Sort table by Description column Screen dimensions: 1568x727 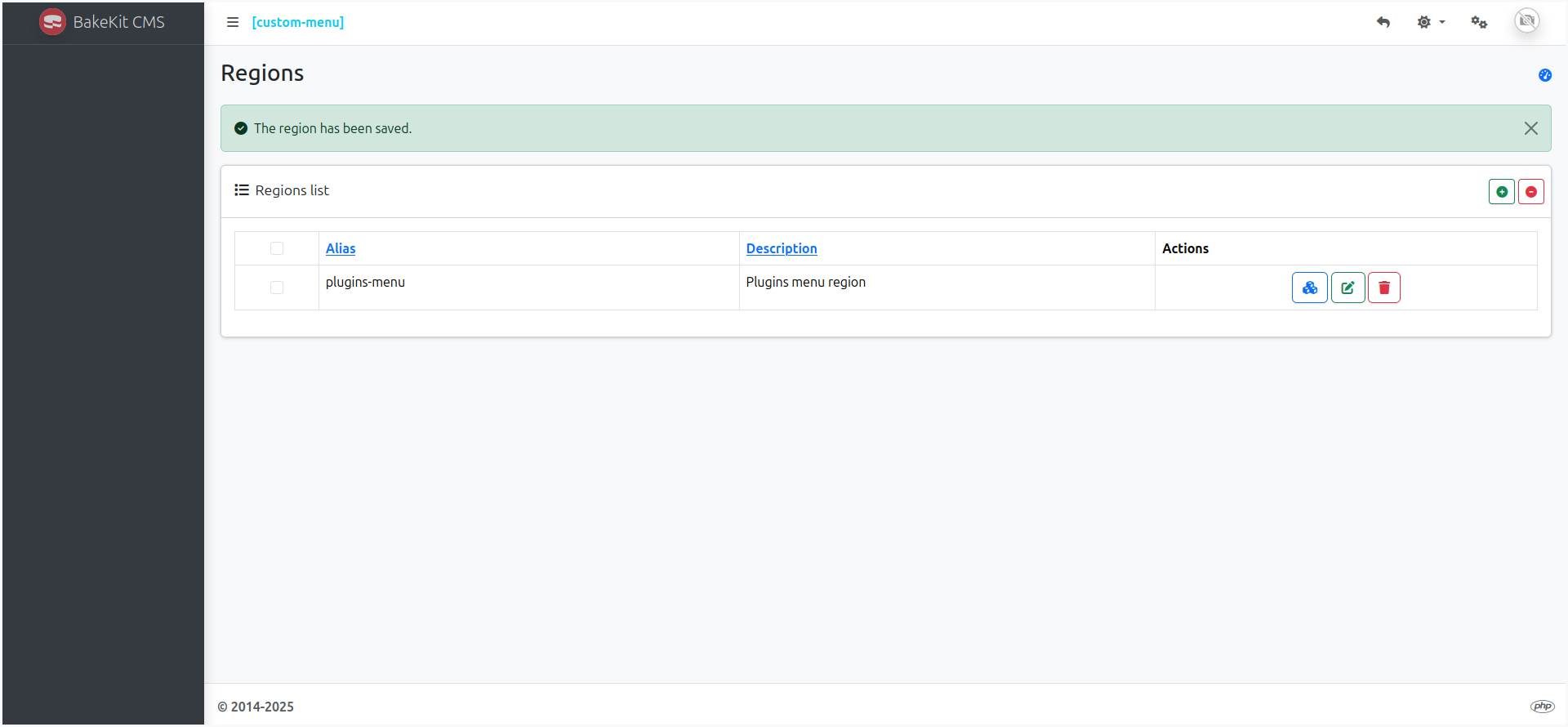tap(782, 248)
